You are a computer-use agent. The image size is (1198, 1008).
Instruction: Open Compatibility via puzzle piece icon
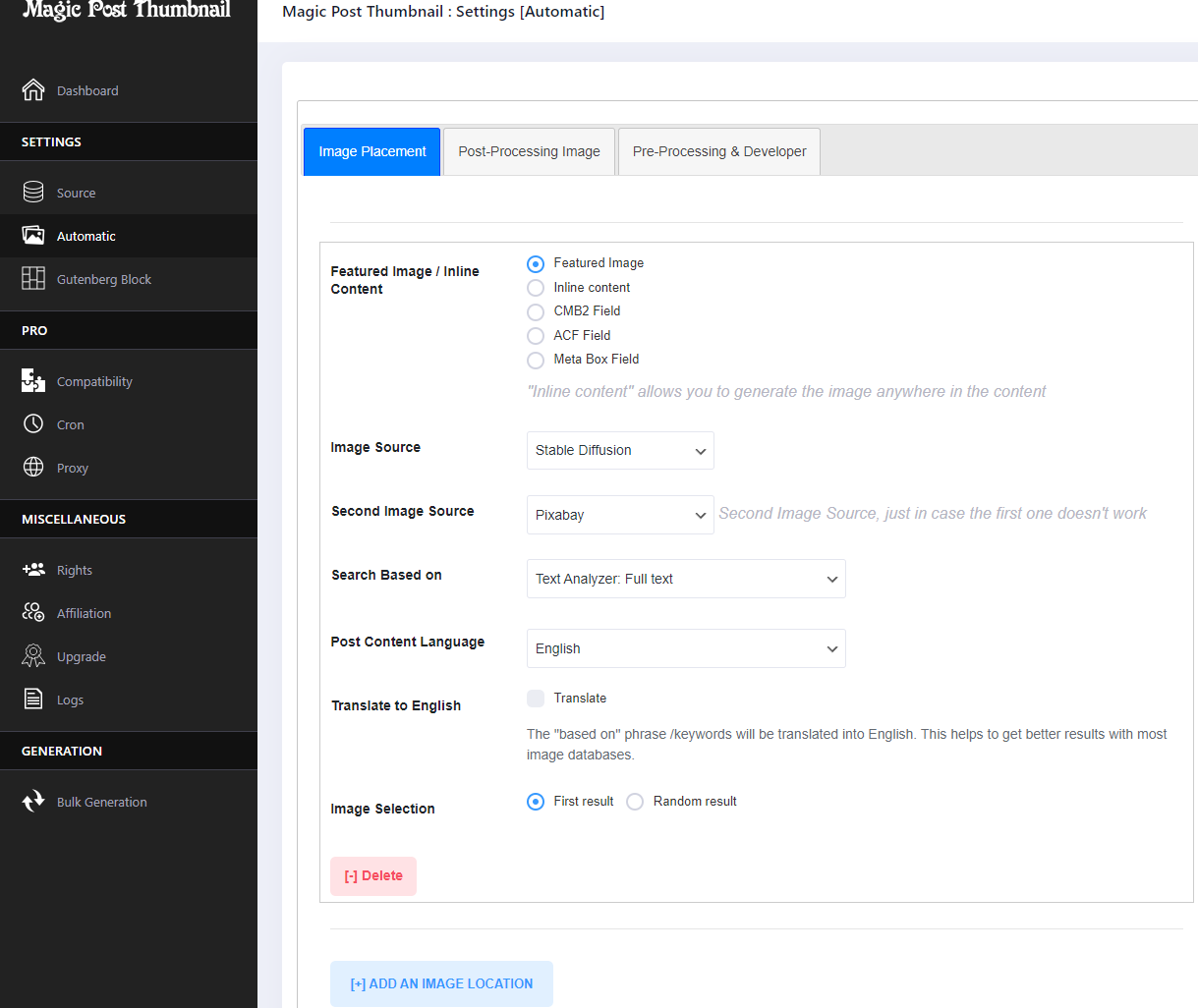pos(33,381)
